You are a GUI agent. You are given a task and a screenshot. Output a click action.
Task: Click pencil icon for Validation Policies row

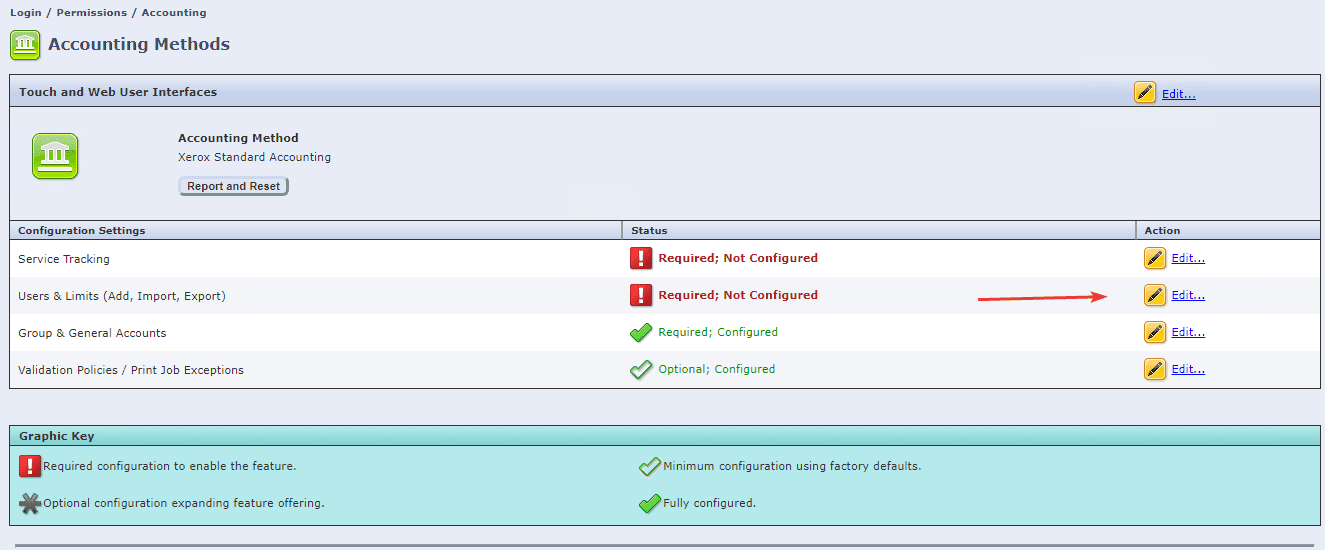tap(1154, 369)
